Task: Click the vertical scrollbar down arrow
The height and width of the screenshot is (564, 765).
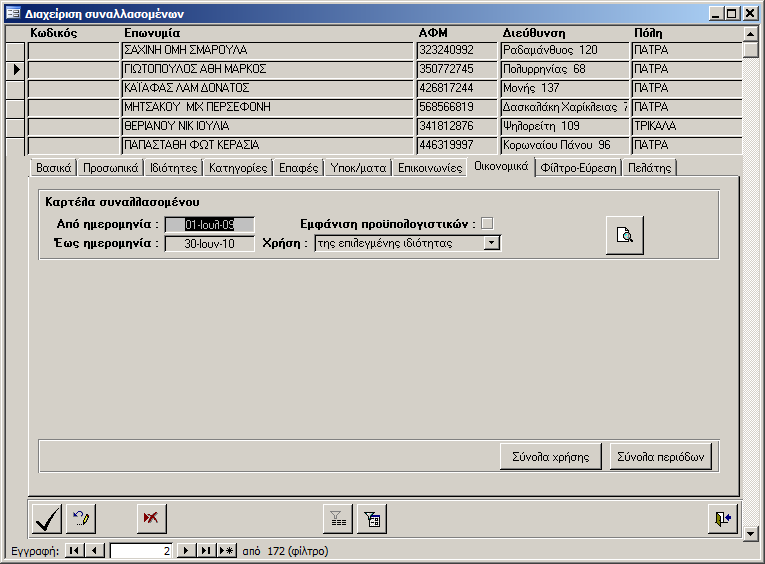Action: click(751, 534)
